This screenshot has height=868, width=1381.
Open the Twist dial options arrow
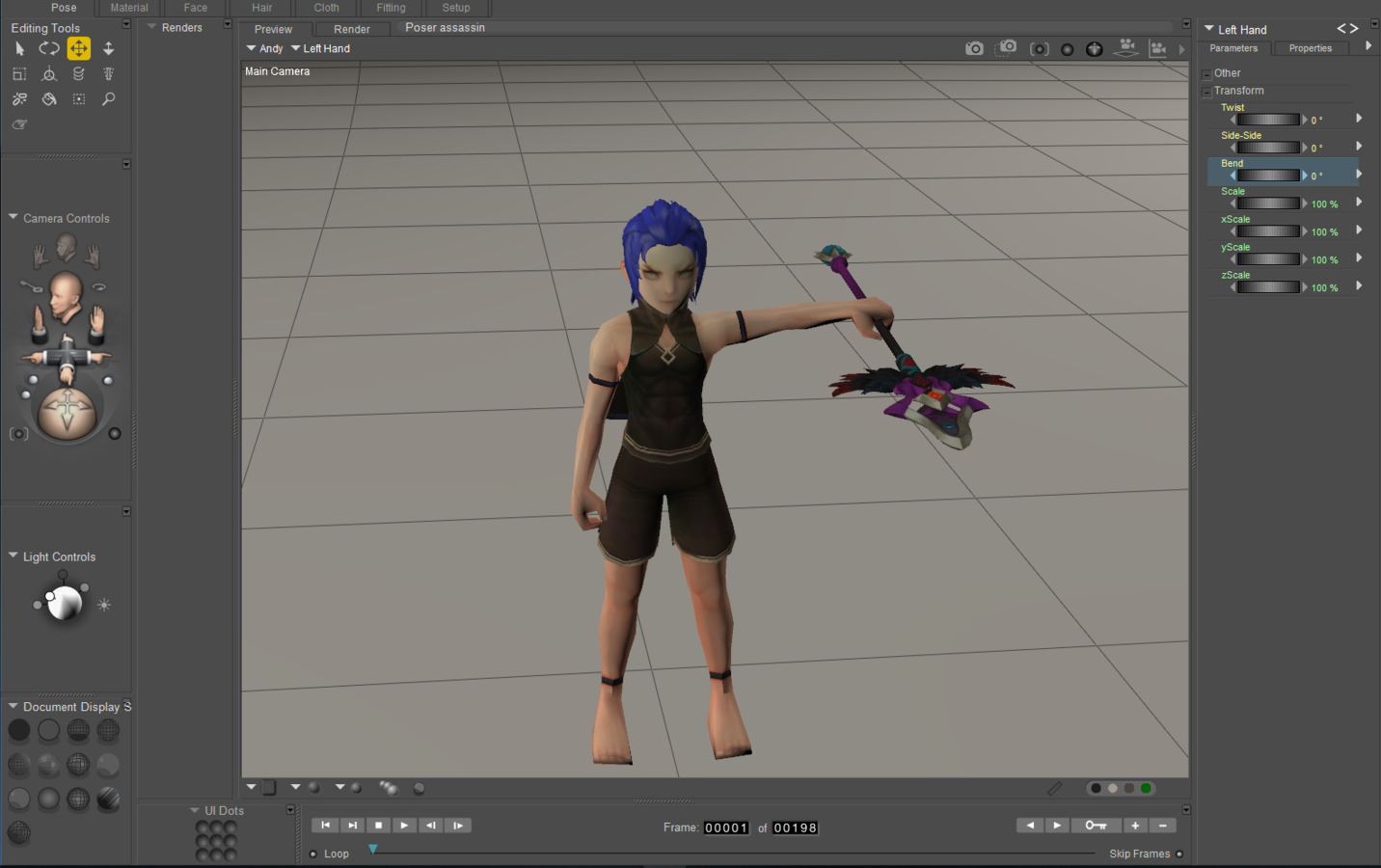[1359, 118]
